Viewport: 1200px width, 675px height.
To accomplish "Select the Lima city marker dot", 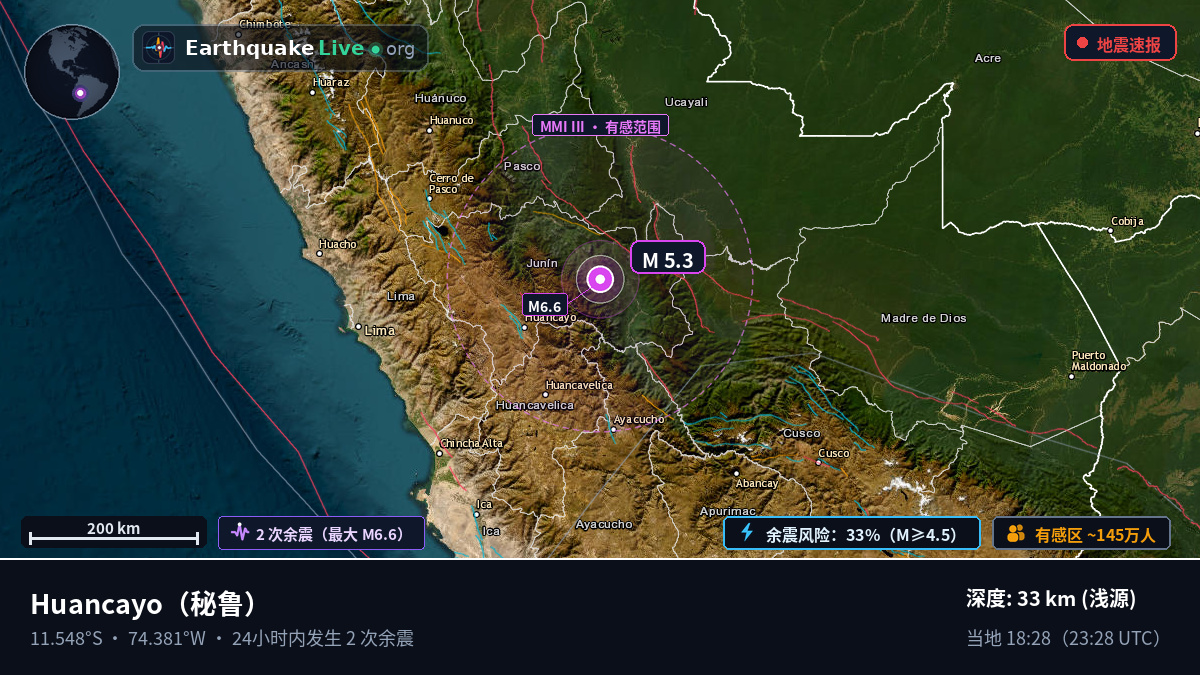I will (x=358, y=326).
